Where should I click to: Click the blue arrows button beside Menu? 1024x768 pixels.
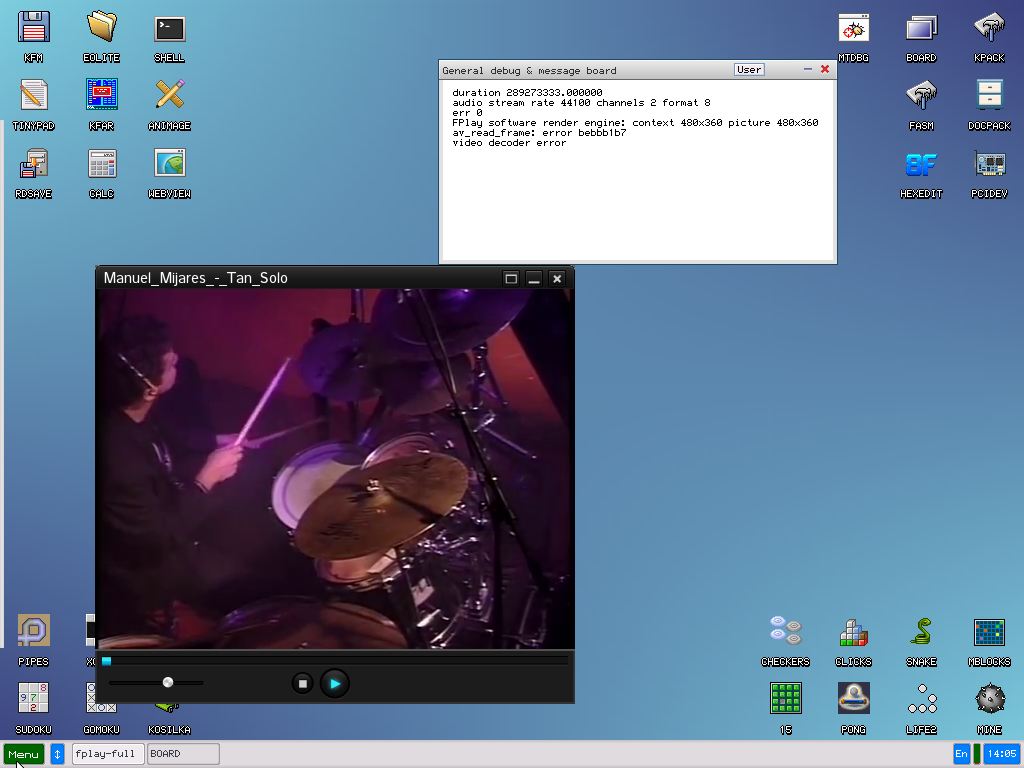coord(57,754)
